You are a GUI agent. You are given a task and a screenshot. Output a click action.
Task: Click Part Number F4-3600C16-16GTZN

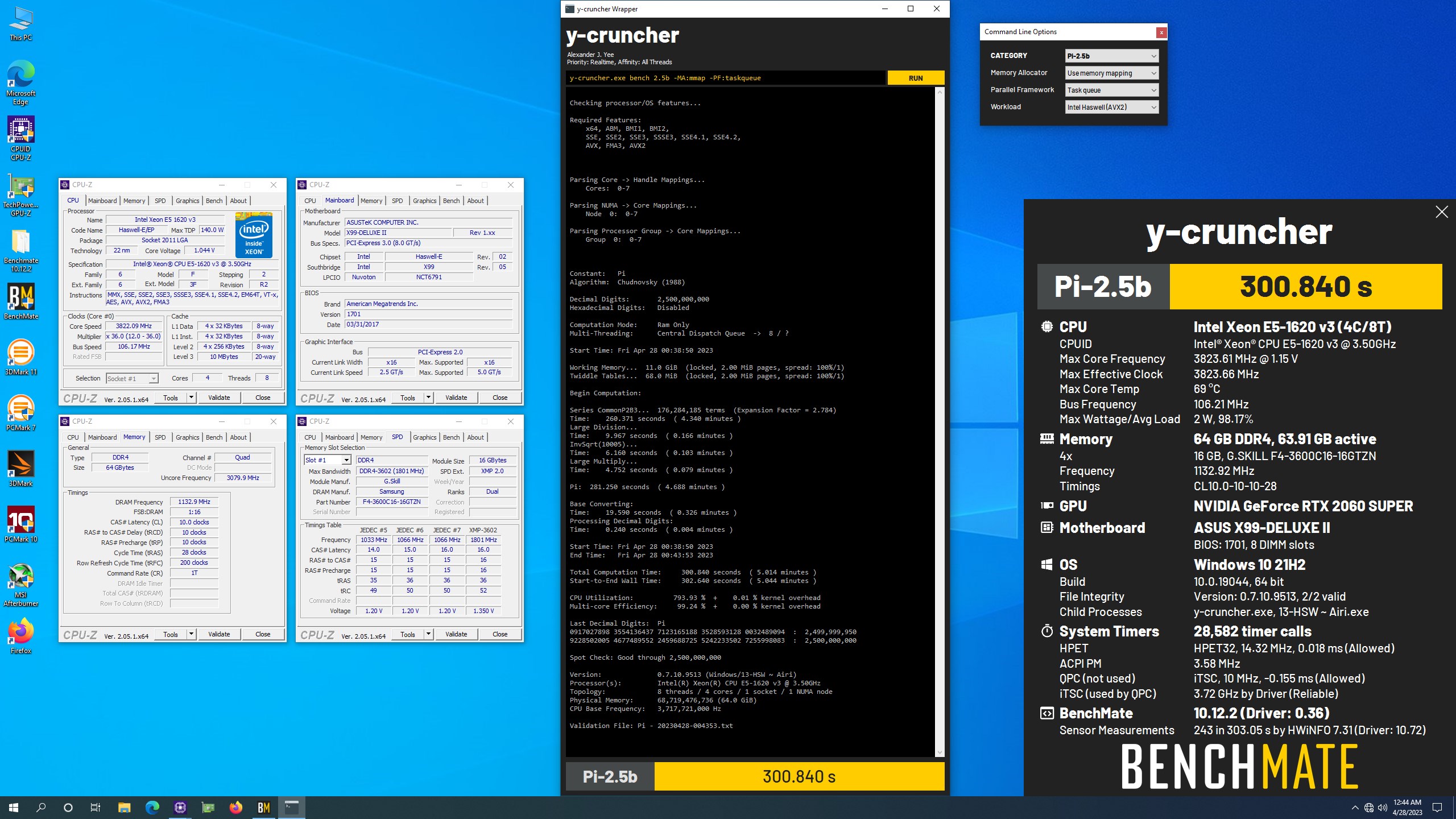(392, 502)
